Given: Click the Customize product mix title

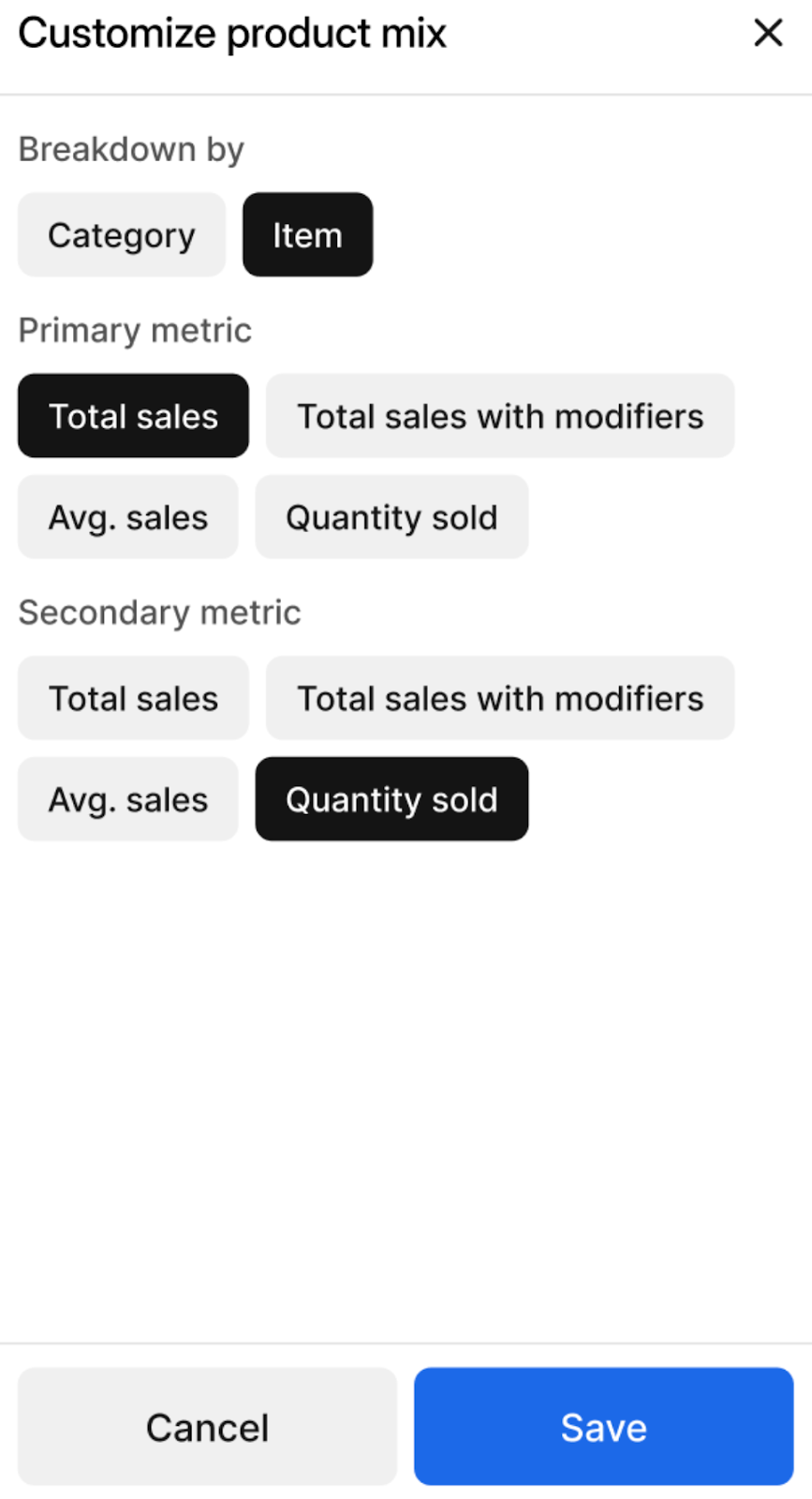Looking at the screenshot, I should point(232,34).
